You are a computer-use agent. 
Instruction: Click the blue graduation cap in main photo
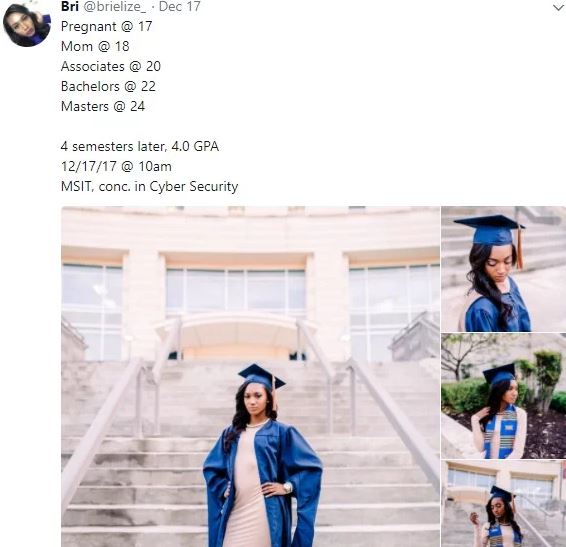point(261,377)
